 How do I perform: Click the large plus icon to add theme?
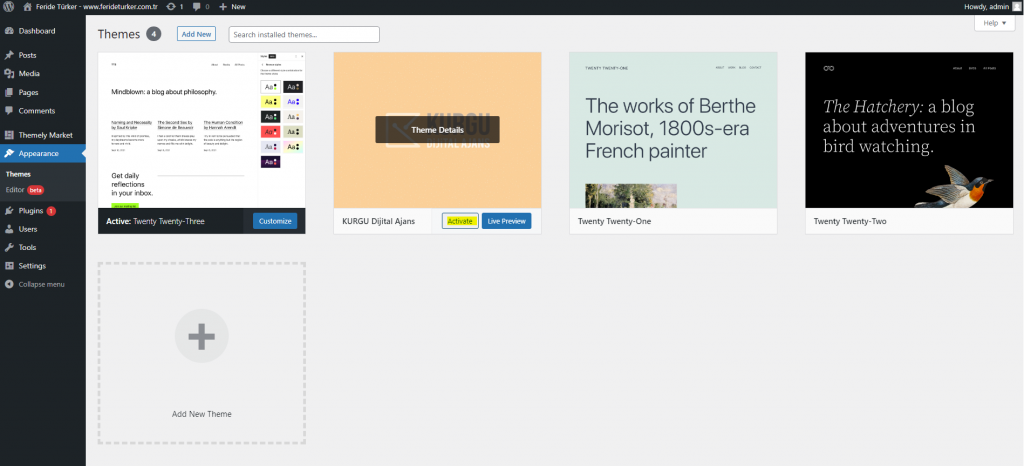[202, 336]
